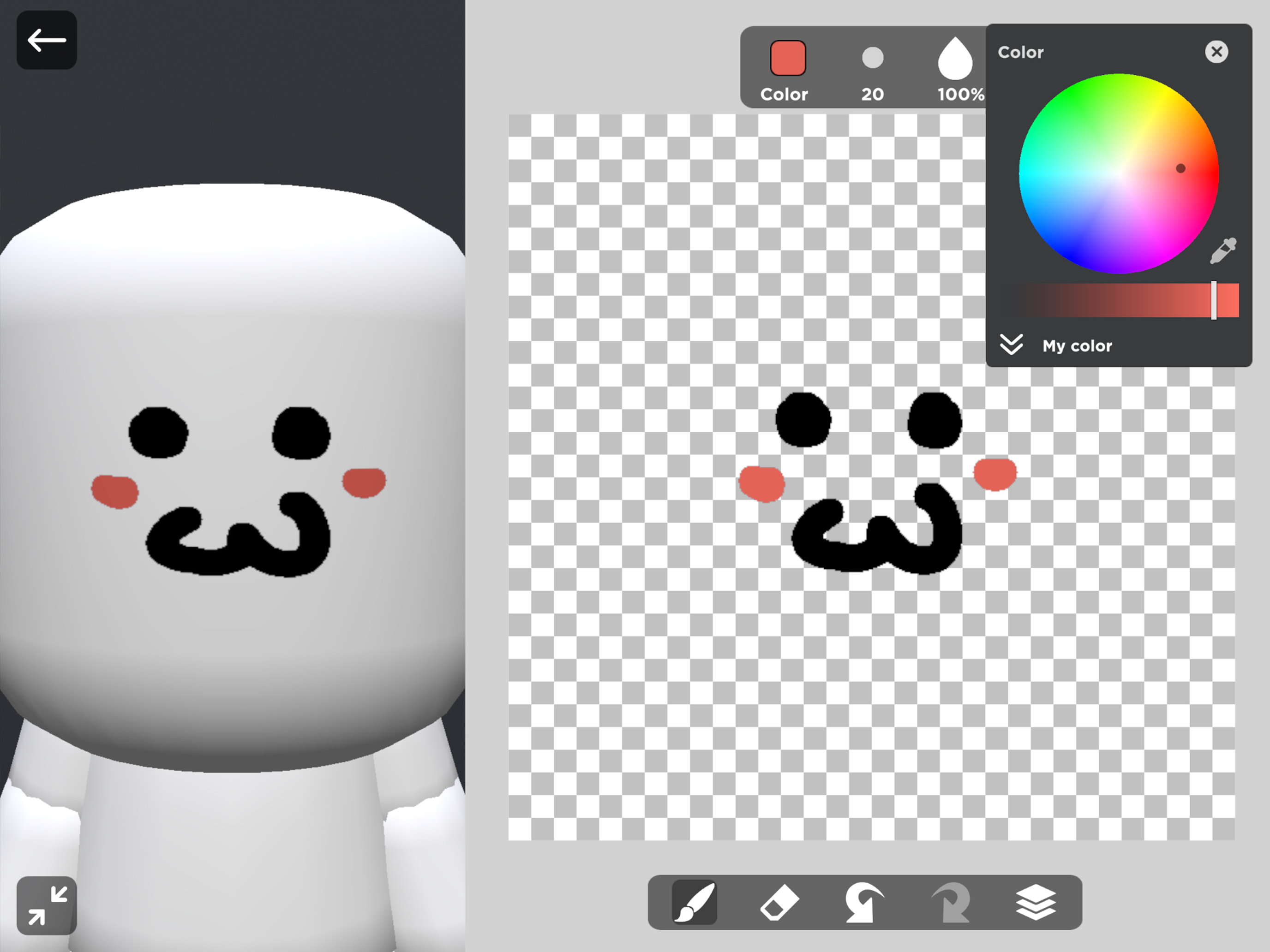Image resolution: width=1270 pixels, height=952 pixels.
Task: Toggle the Color swatch in the toolbar
Action: [788, 59]
